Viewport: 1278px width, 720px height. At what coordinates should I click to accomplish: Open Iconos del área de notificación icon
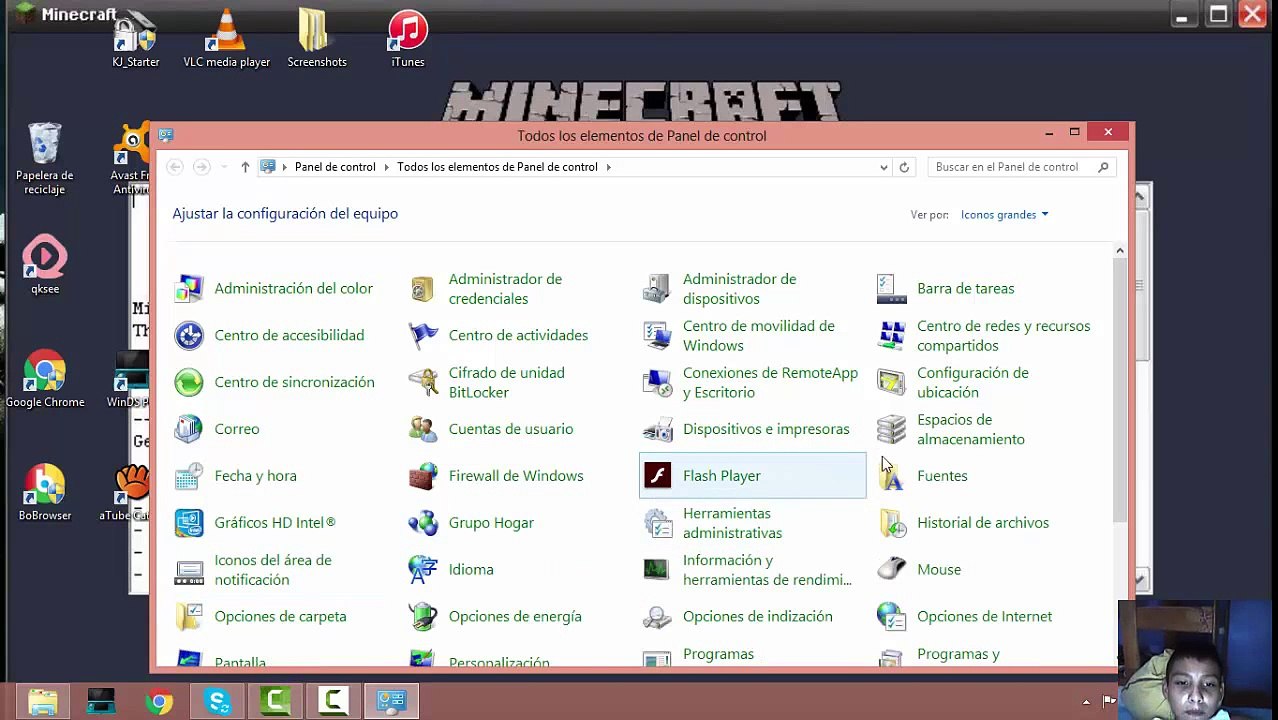pos(188,569)
